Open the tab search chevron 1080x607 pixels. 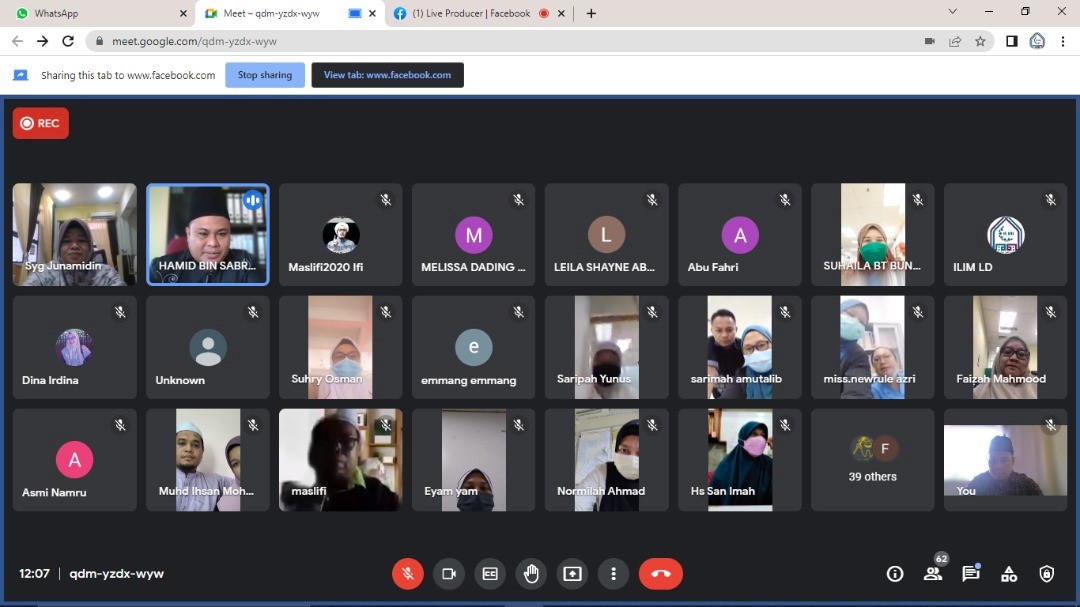(953, 12)
